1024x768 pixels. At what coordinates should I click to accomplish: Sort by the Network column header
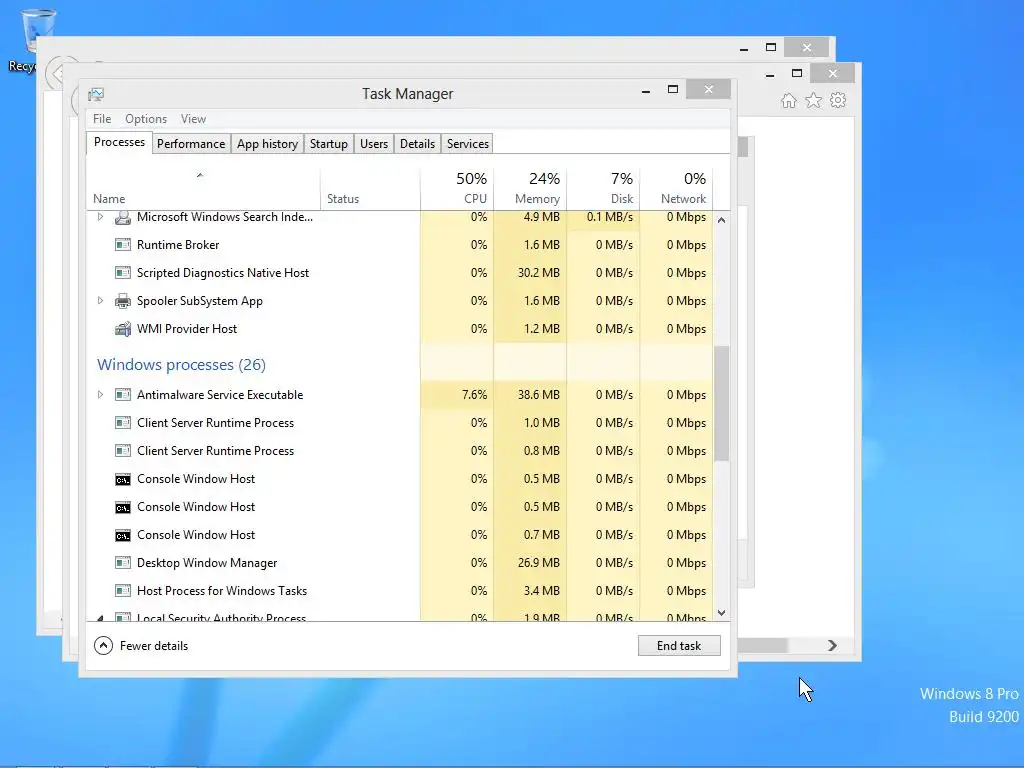tap(677, 189)
